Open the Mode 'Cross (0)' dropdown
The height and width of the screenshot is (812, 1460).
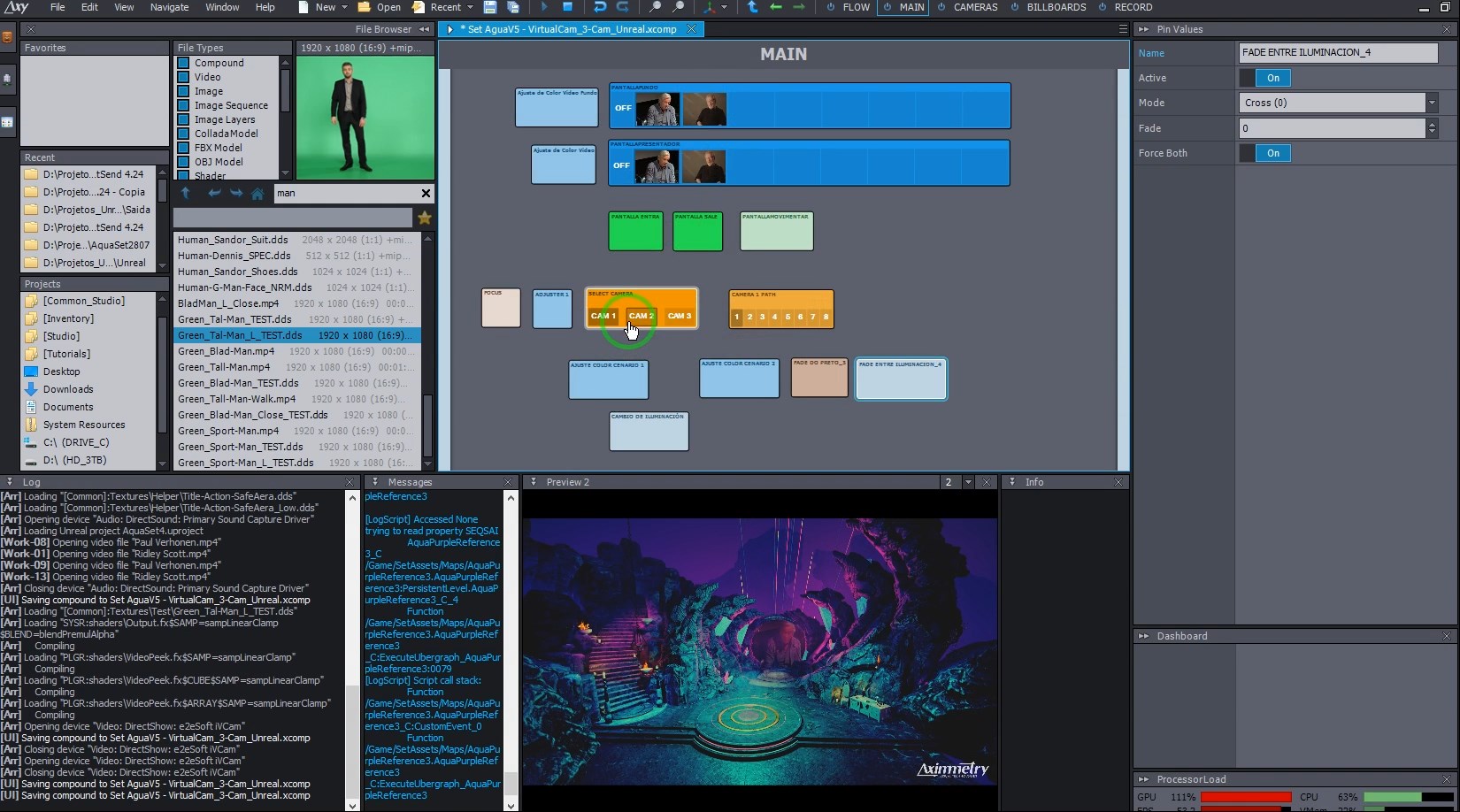coord(1431,103)
